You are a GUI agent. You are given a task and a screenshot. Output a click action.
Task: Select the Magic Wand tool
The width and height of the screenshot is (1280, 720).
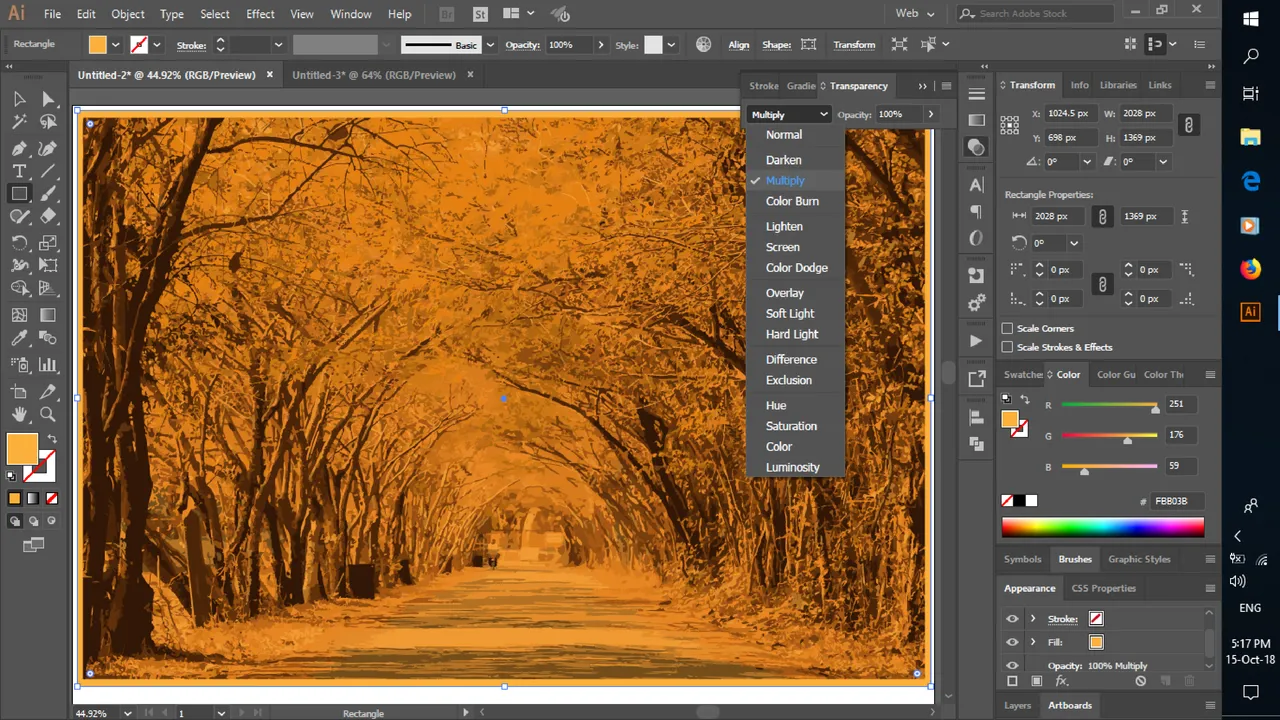[x=19, y=122]
